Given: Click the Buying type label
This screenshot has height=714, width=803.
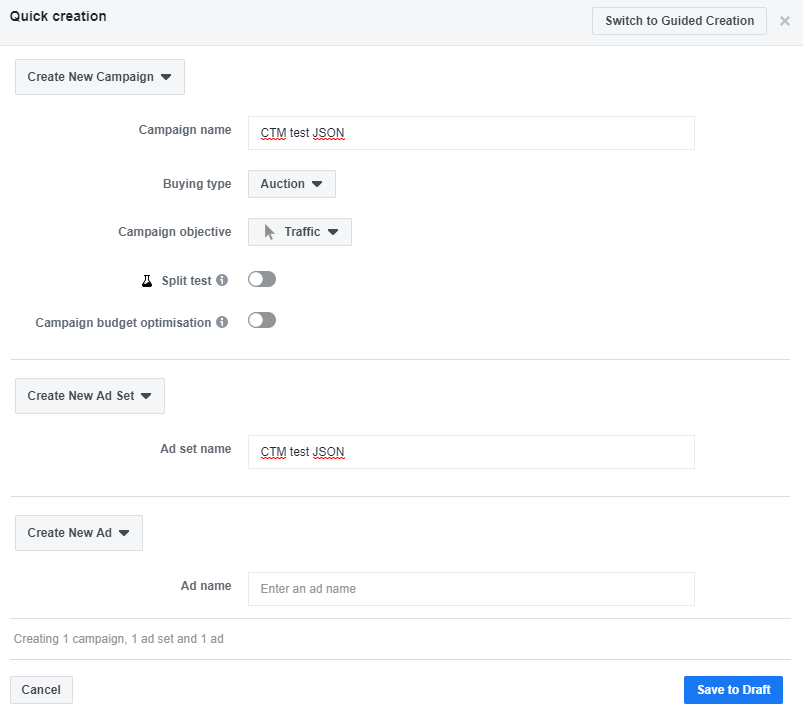Looking at the screenshot, I should (197, 184).
